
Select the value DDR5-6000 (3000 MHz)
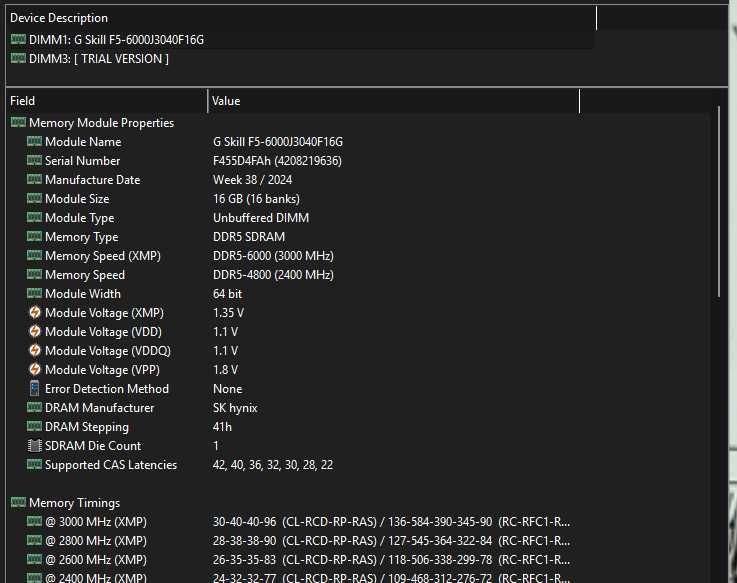pos(273,256)
